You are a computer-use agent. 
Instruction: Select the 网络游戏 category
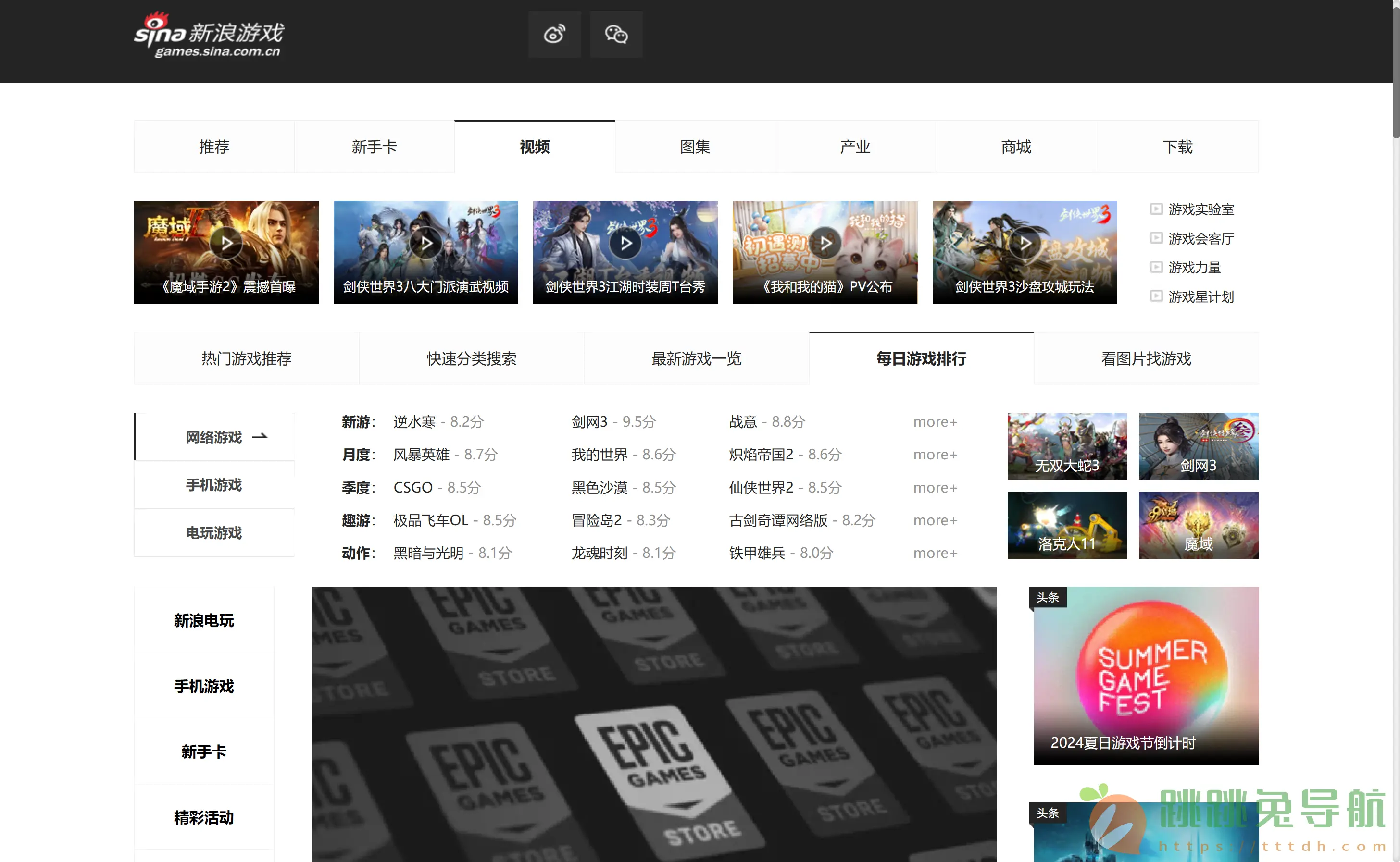[x=214, y=437]
